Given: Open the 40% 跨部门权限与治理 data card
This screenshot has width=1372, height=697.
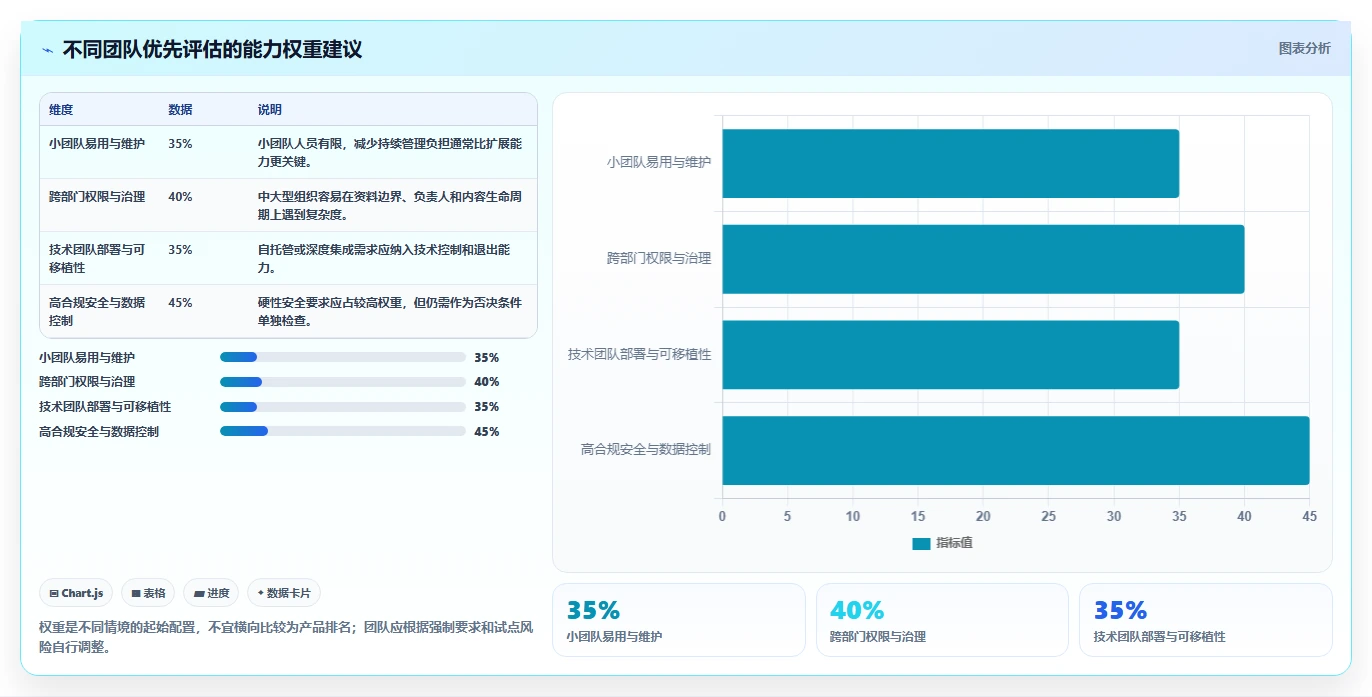Looking at the screenshot, I should pyautogui.click(x=942, y=620).
